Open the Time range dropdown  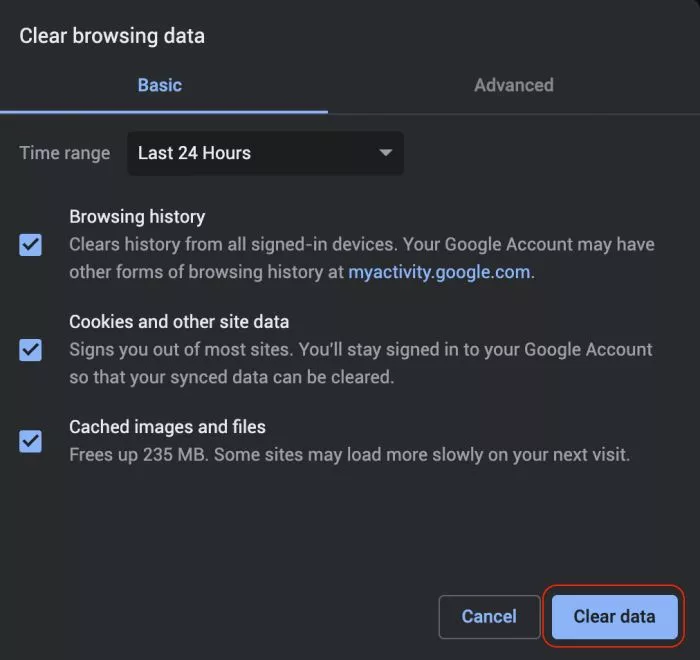[x=265, y=153]
